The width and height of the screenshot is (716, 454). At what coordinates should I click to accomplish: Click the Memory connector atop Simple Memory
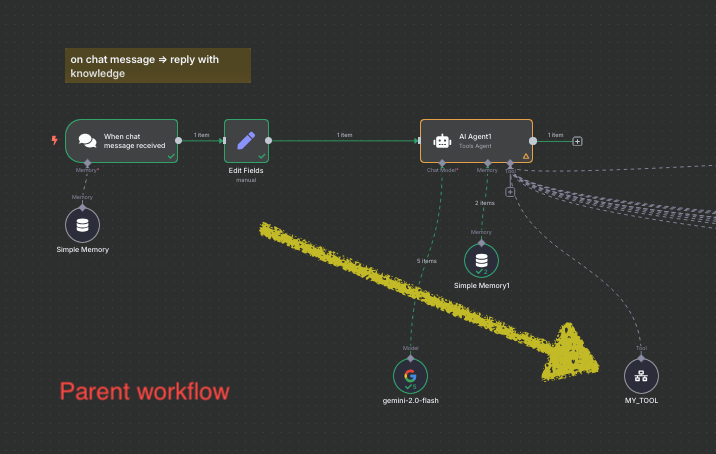pyautogui.click(x=82, y=207)
